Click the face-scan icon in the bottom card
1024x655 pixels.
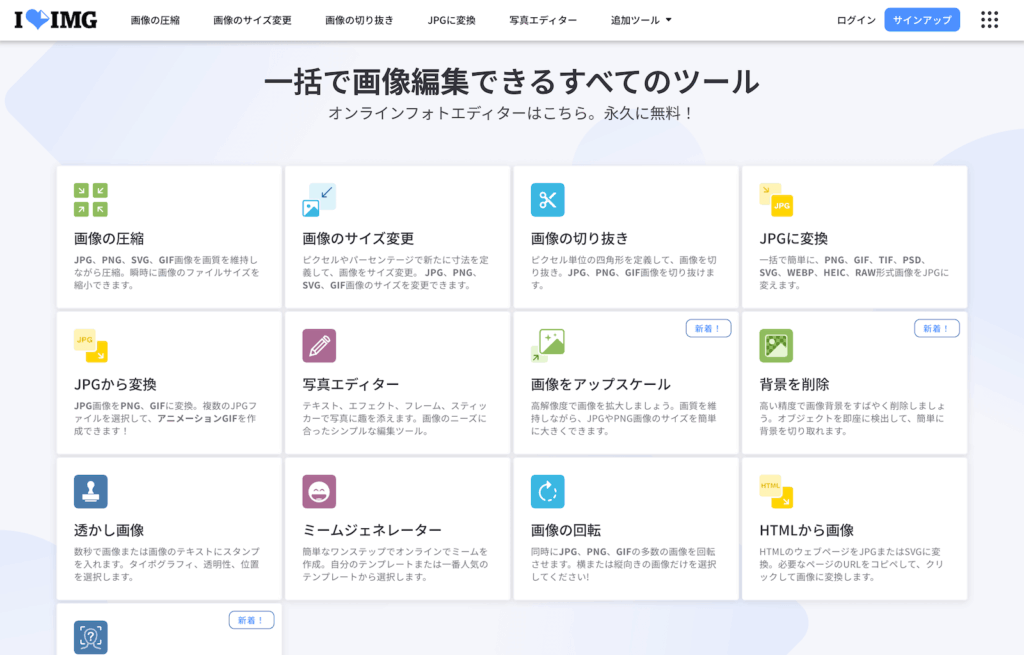click(91, 637)
